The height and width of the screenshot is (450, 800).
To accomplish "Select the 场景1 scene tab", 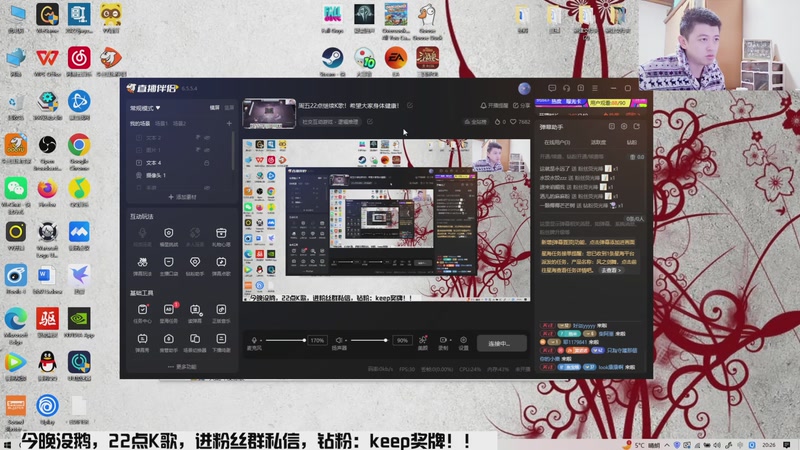I will click(161, 123).
